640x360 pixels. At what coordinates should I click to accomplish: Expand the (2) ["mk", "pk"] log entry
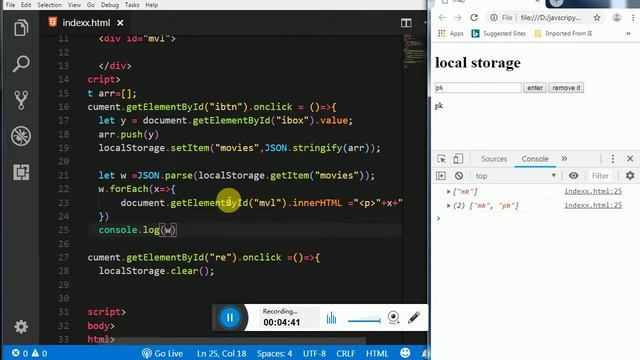(448, 206)
